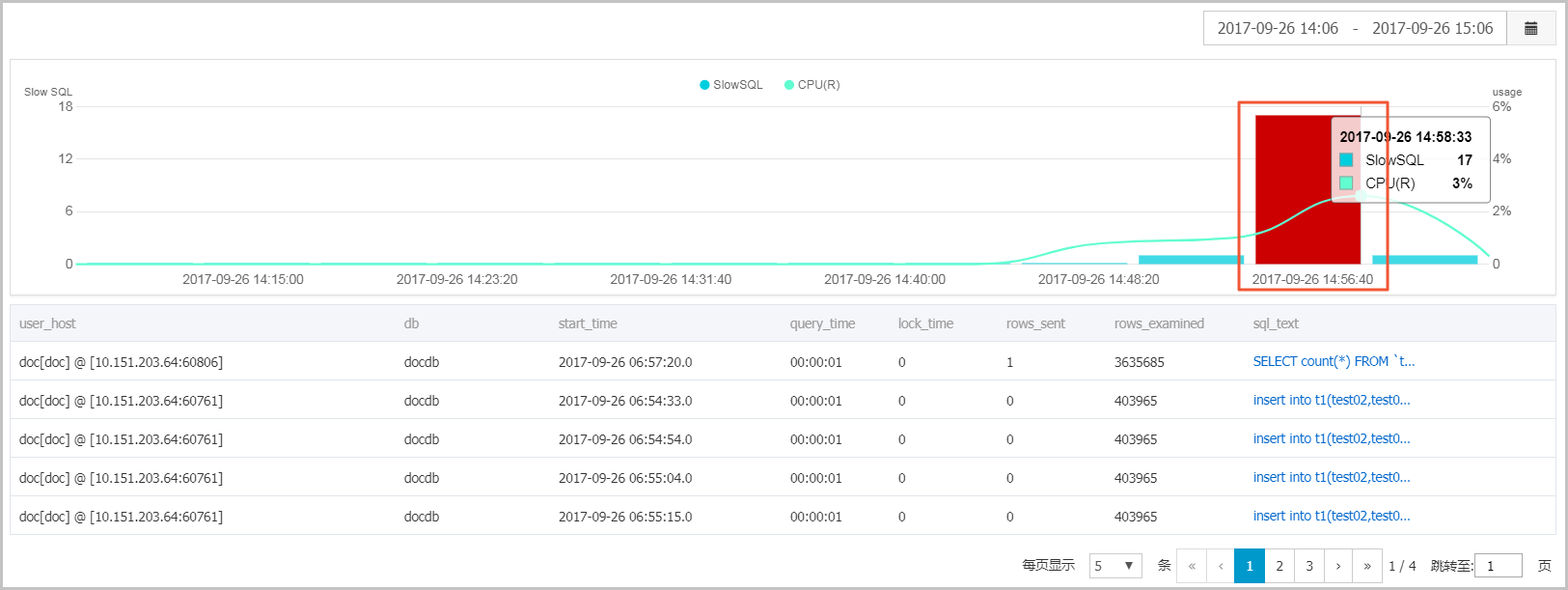Open the calendar date picker icon
Viewport: 1568px width, 590px height.
[x=1530, y=28]
